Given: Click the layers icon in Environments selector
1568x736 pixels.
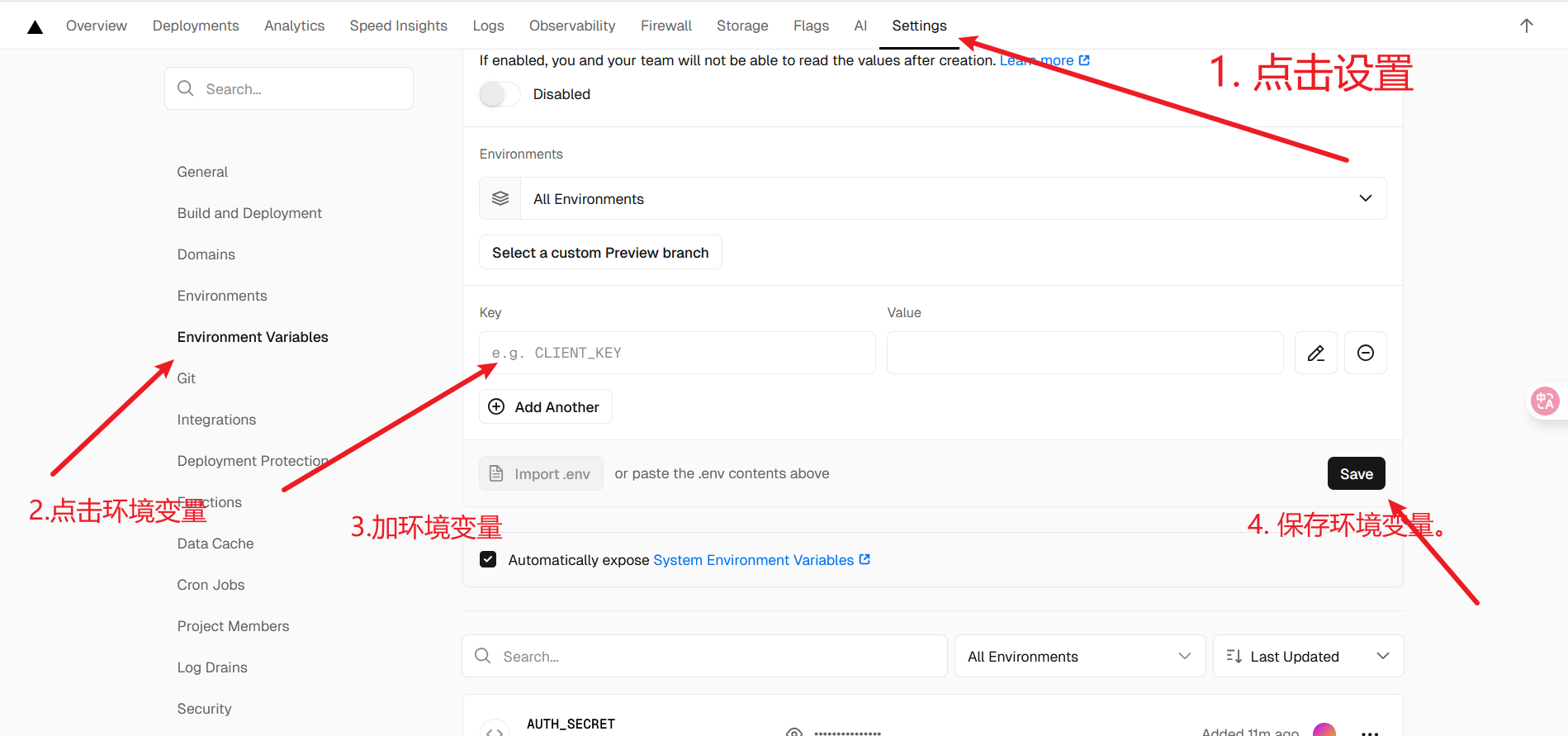Looking at the screenshot, I should (500, 198).
